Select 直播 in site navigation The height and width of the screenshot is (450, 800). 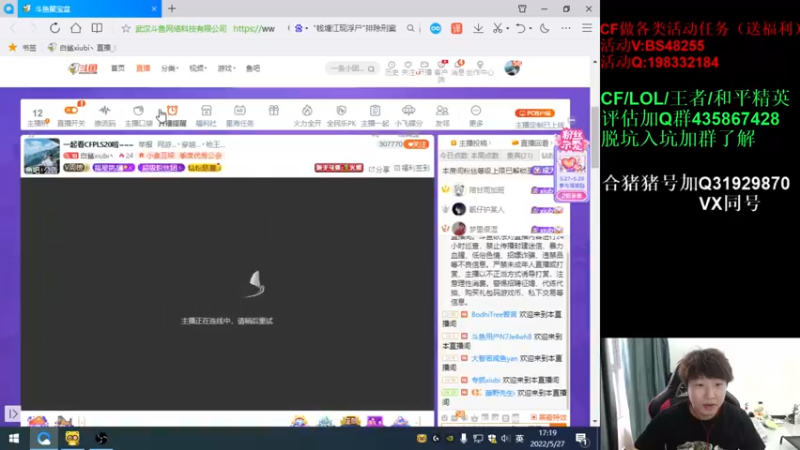pyautogui.click(x=143, y=68)
